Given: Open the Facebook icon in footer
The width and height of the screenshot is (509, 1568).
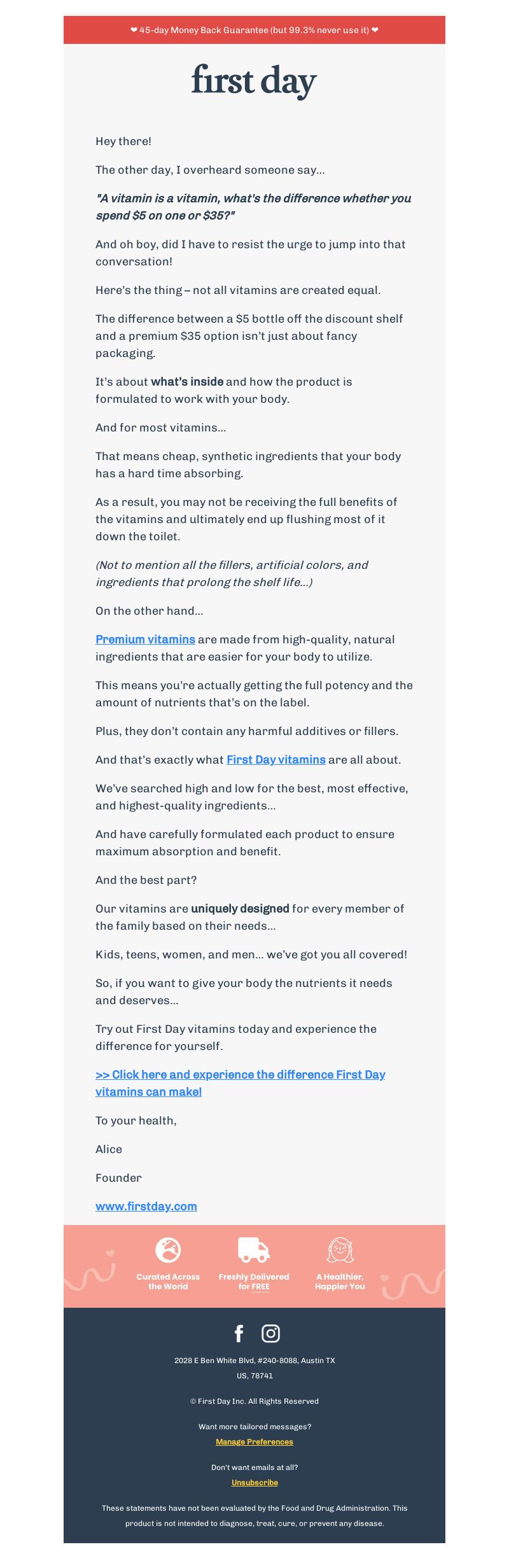Looking at the screenshot, I should point(239,1333).
